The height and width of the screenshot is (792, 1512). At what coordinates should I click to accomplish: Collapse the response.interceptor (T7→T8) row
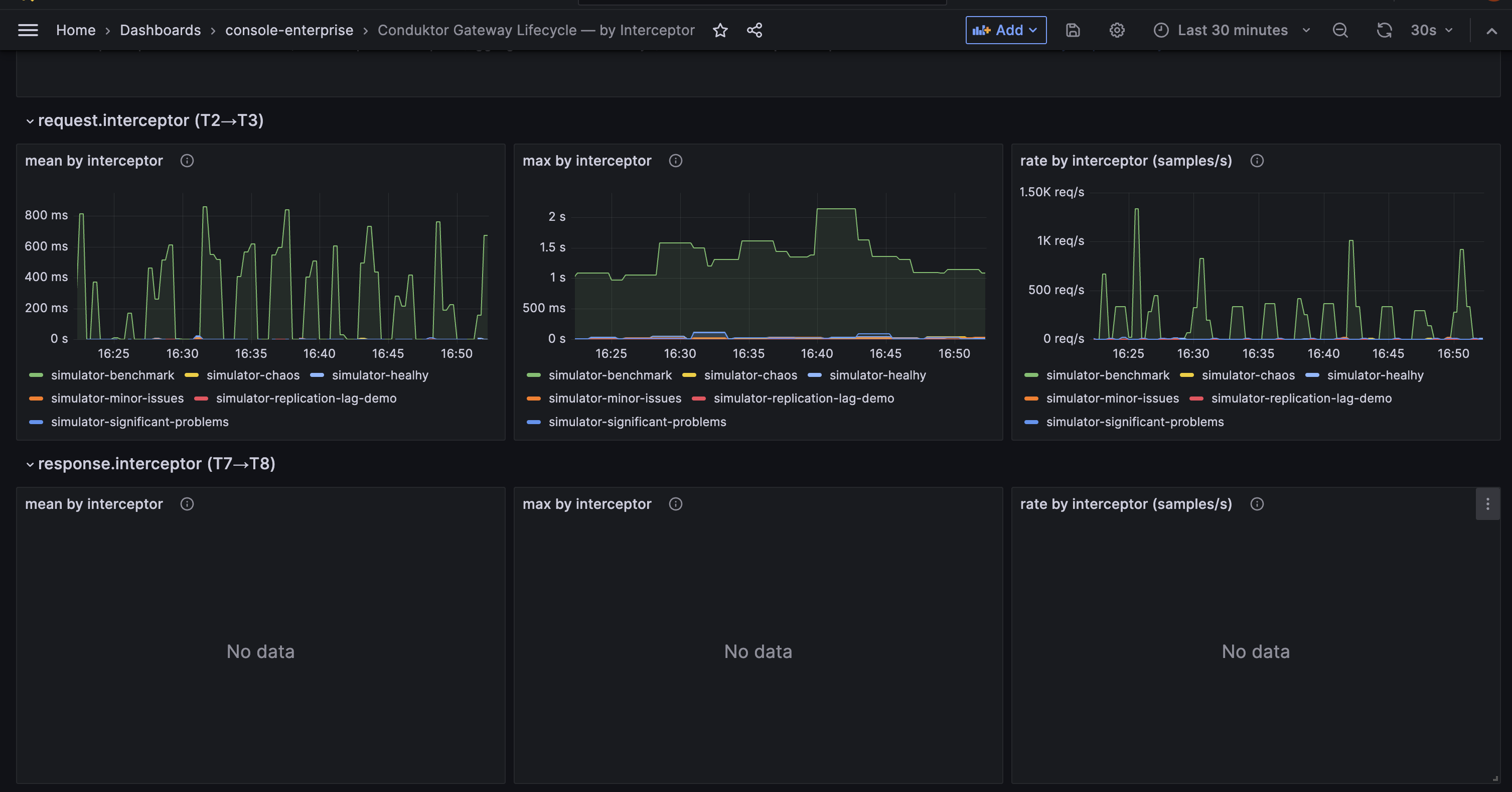coord(151,464)
